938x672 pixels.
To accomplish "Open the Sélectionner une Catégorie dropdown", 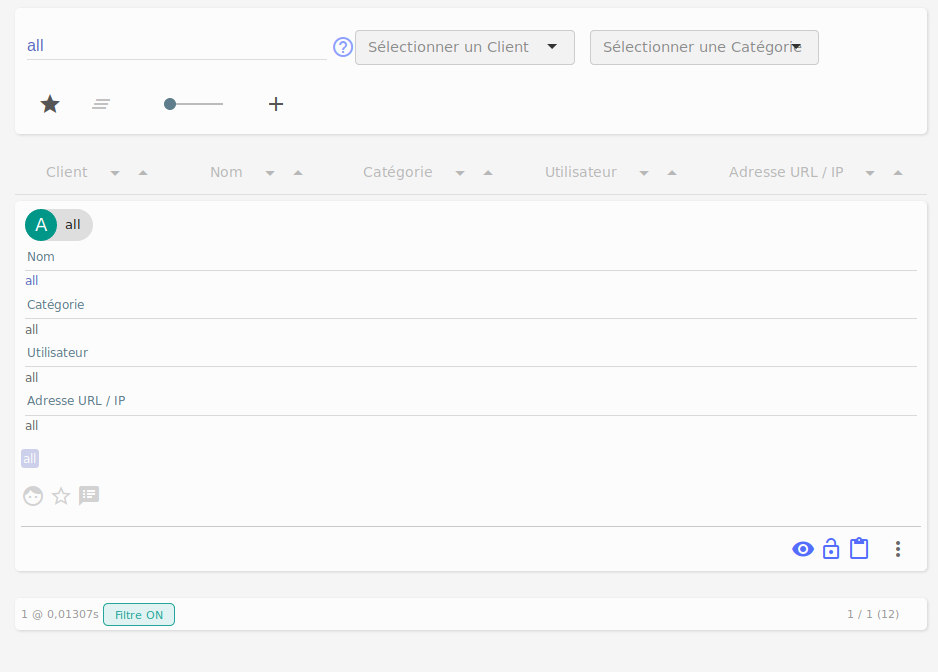I will click(x=703, y=47).
